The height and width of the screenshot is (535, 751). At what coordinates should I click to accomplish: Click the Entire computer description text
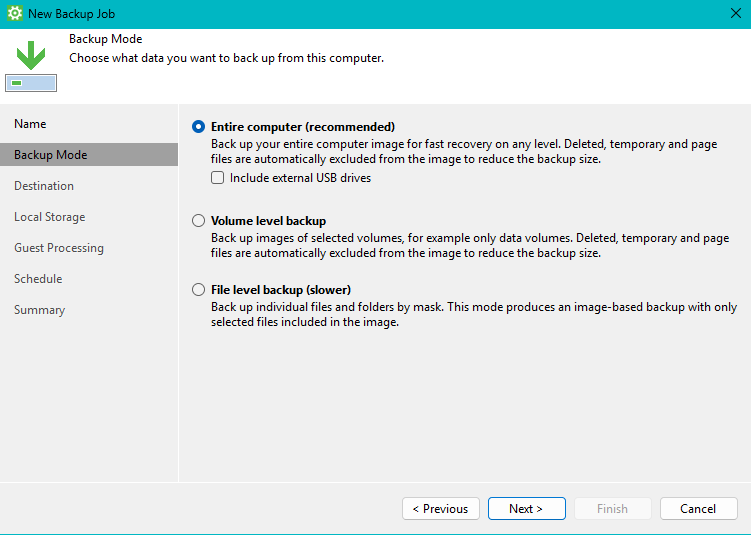[x=464, y=152]
